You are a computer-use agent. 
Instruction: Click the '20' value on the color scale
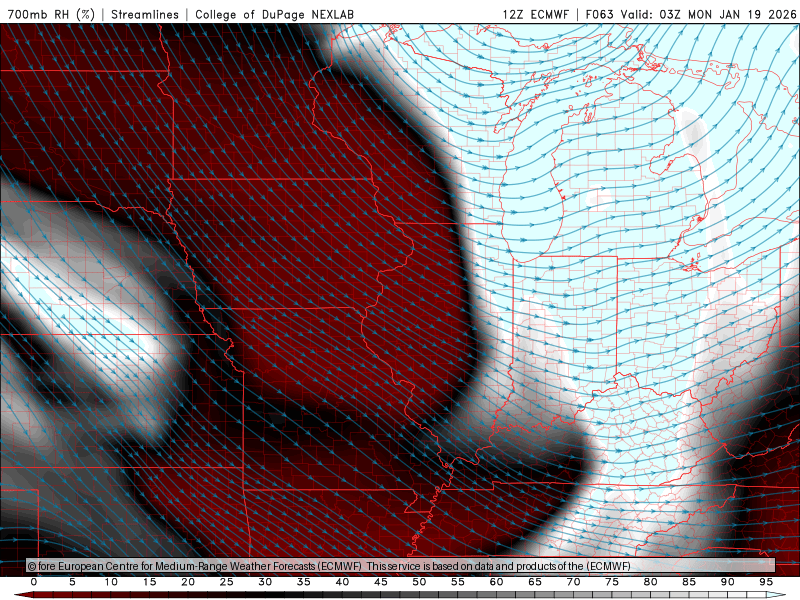point(188,582)
